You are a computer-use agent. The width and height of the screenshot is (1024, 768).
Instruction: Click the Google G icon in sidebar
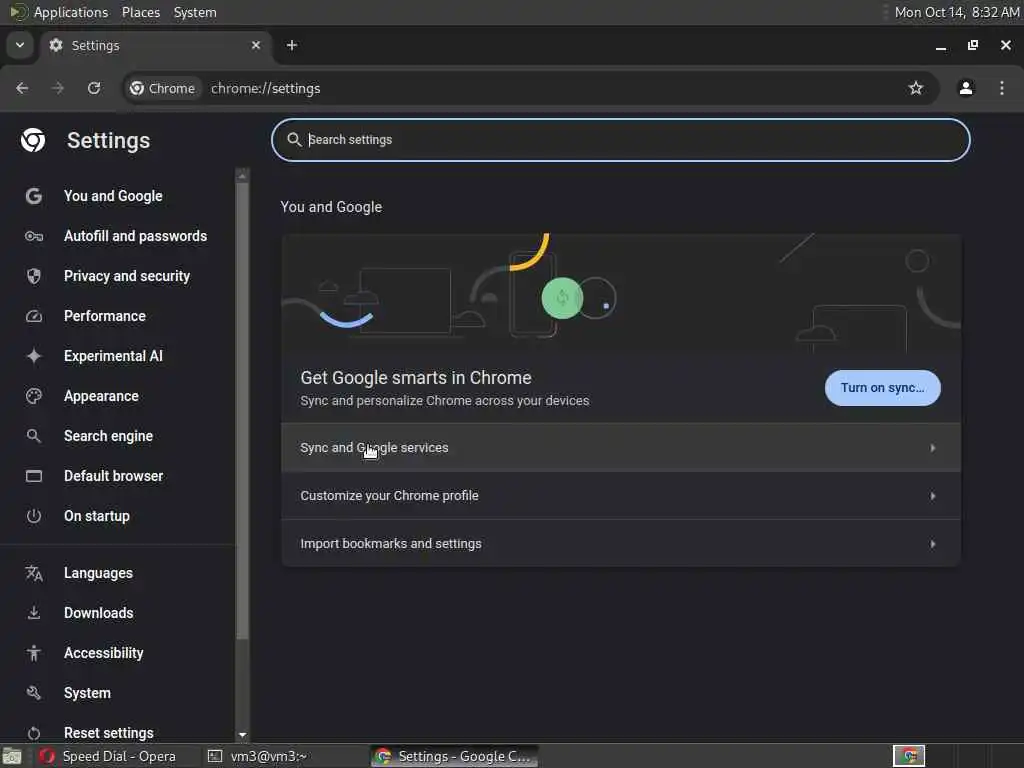[x=34, y=196]
